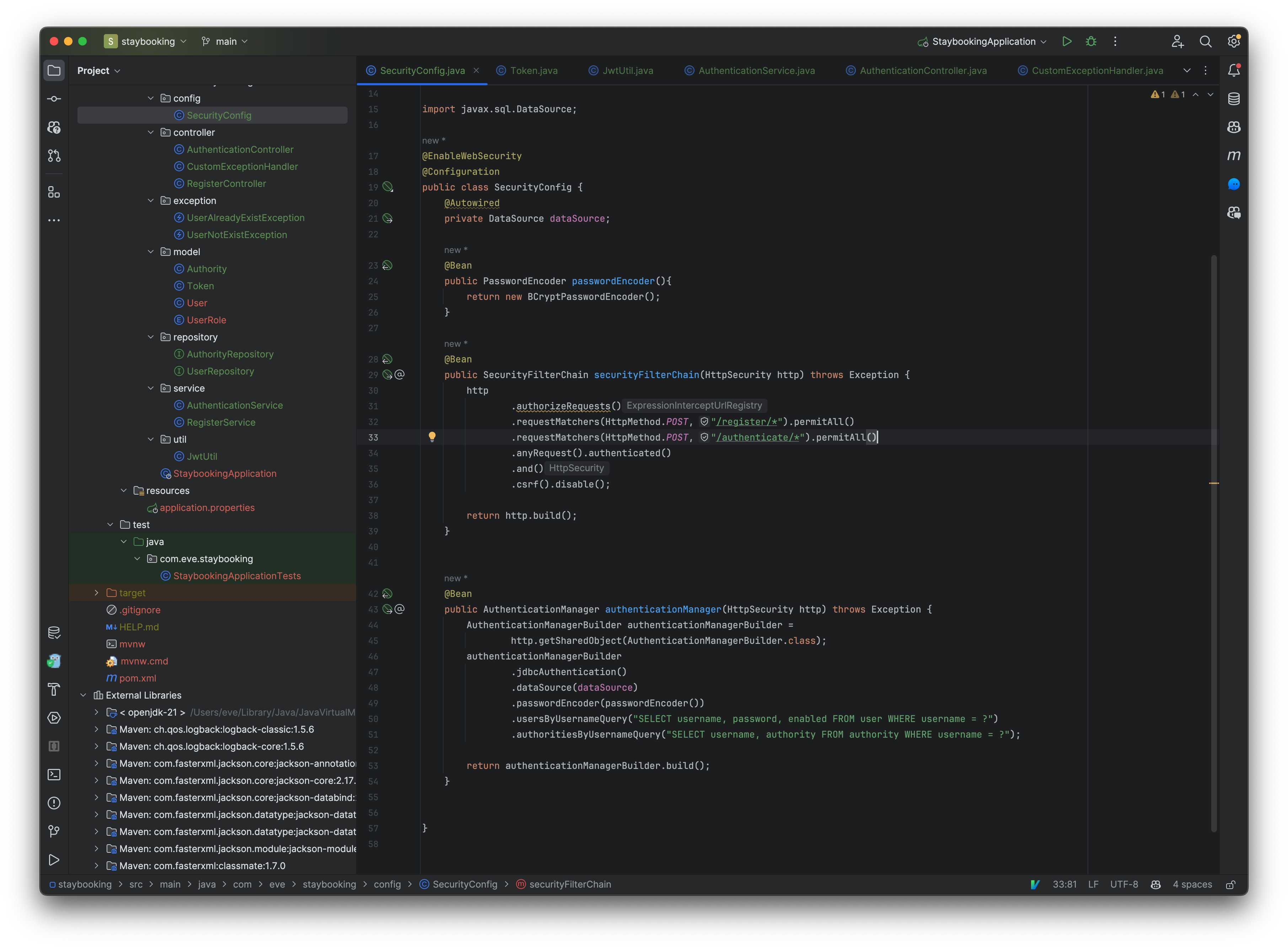Open the main branch dropdown
The height and width of the screenshot is (948, 1288).
click(x=224, y=41)
